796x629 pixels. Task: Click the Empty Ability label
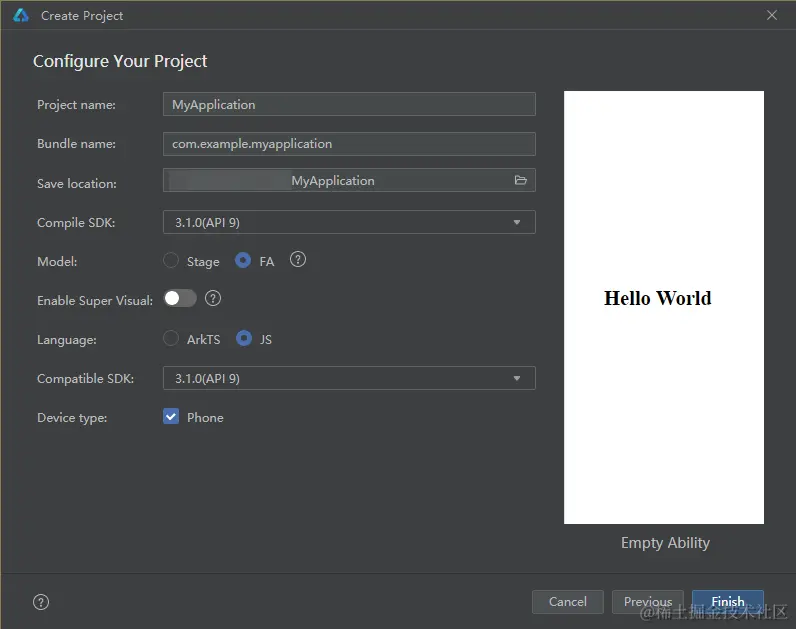click(665, 543)
